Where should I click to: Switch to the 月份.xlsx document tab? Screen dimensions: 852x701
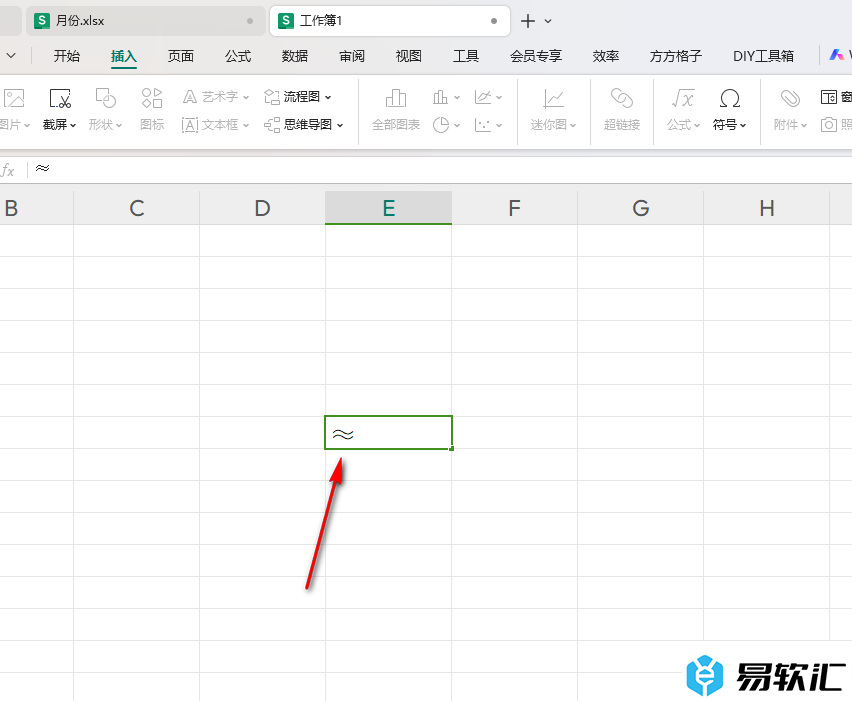click(x=146, y=21)
